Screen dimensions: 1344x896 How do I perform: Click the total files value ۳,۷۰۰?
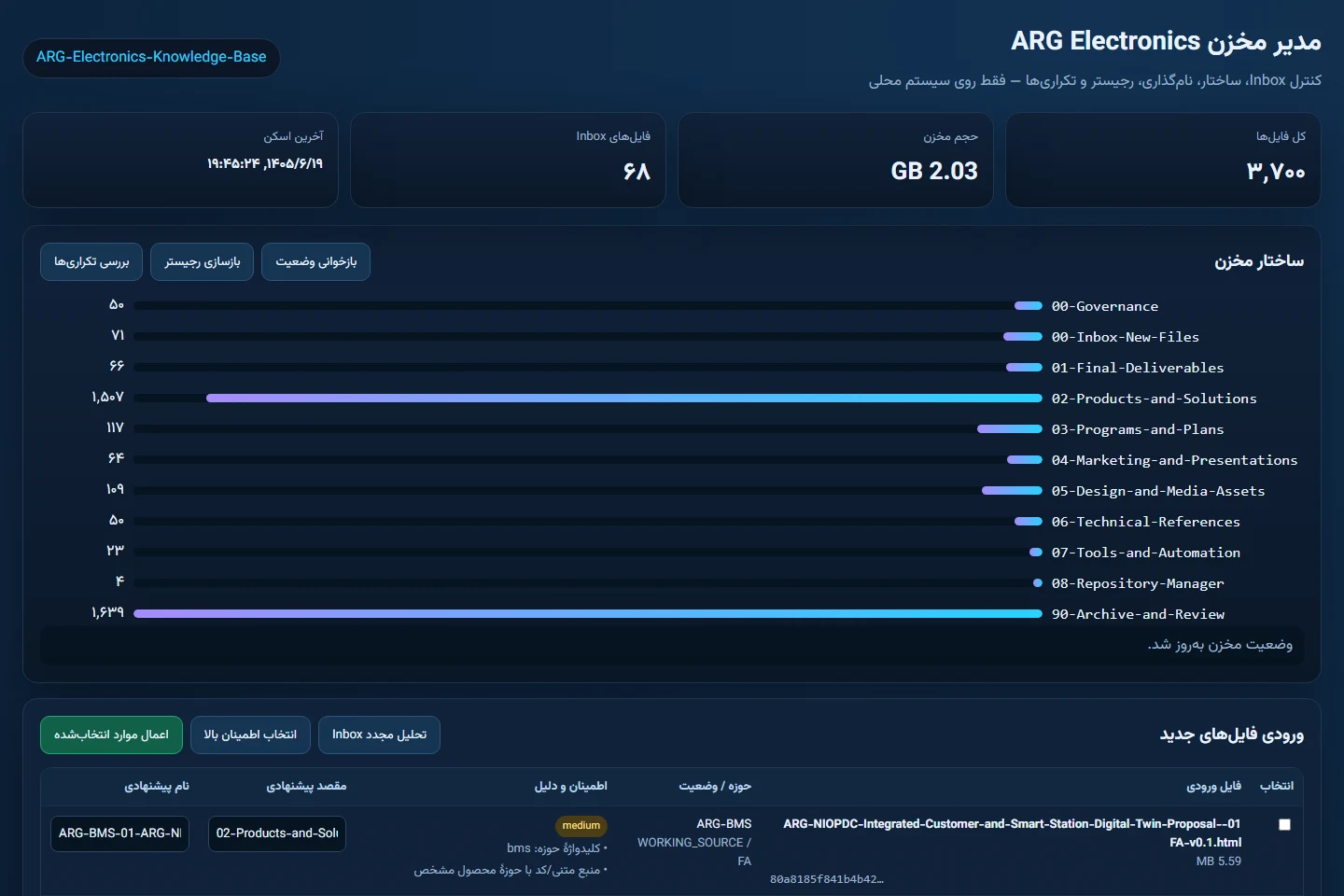click(1276, 172)
